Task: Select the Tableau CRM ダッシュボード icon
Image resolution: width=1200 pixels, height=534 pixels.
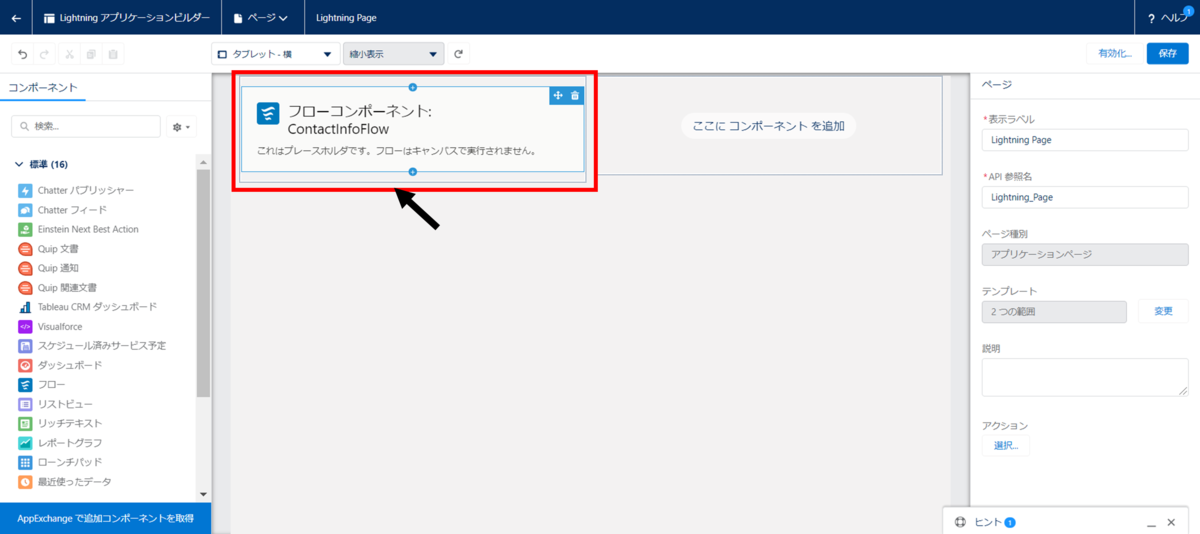Action: [26, 307]
